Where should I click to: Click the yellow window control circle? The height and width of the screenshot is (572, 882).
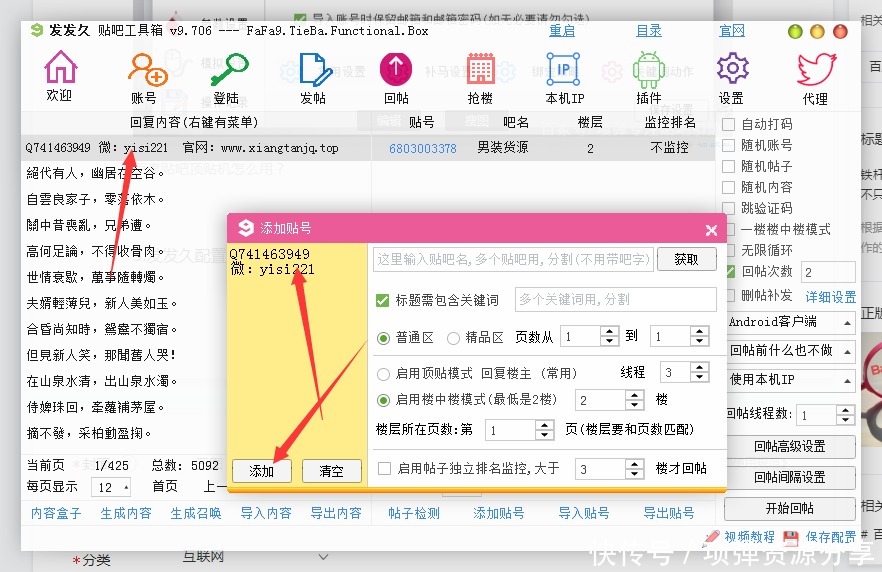coord(817,31)
